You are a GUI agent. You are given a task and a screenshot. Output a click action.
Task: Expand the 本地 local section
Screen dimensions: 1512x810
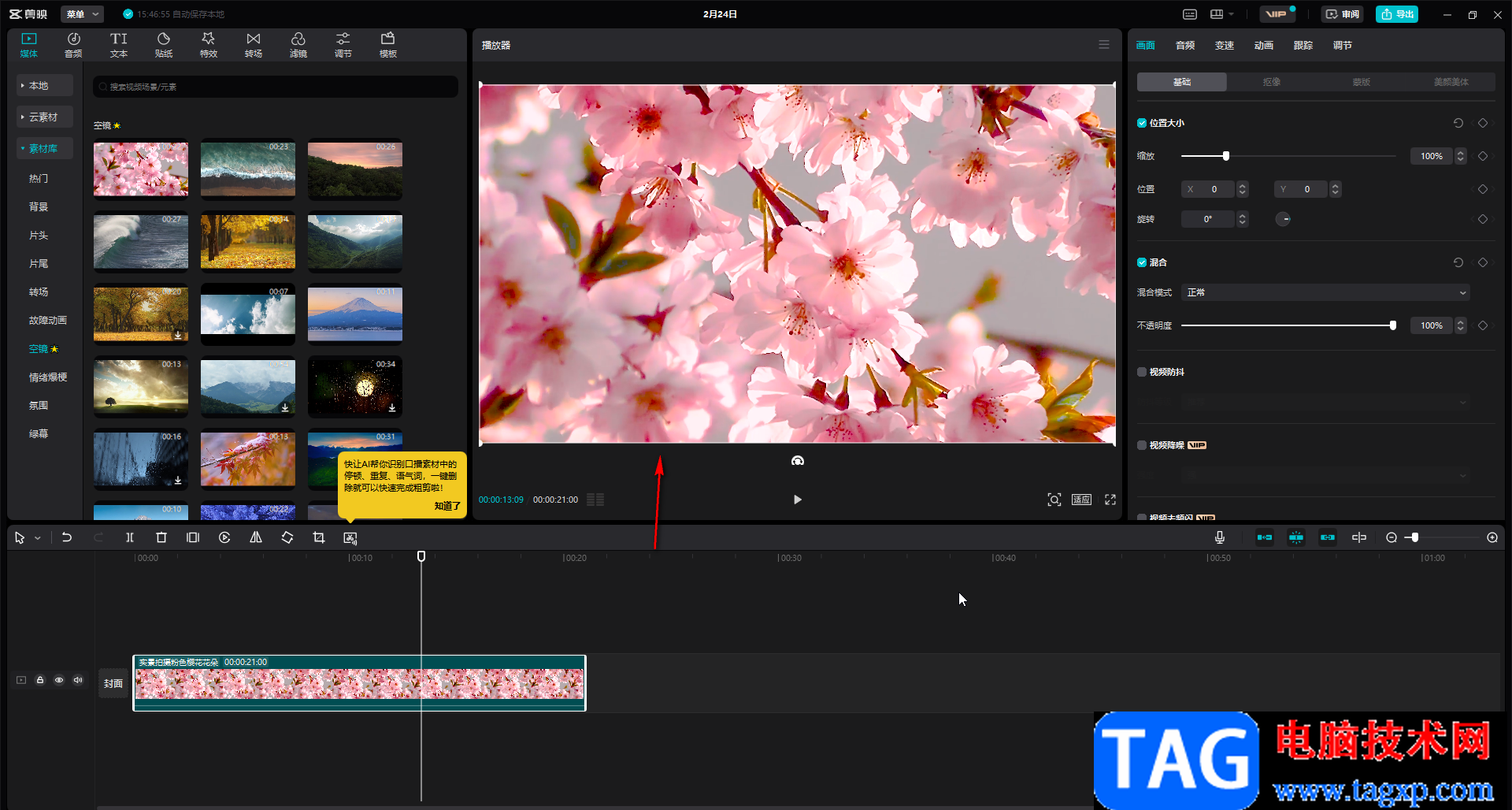[x=45, y=85]
